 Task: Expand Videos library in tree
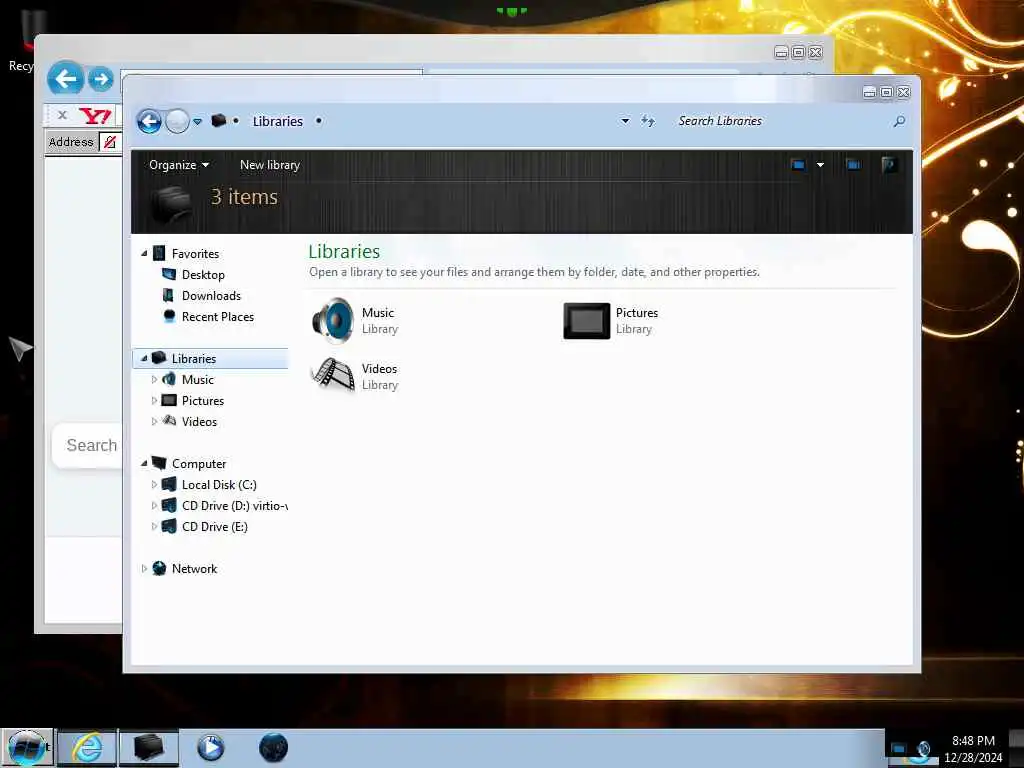(154, 421)
